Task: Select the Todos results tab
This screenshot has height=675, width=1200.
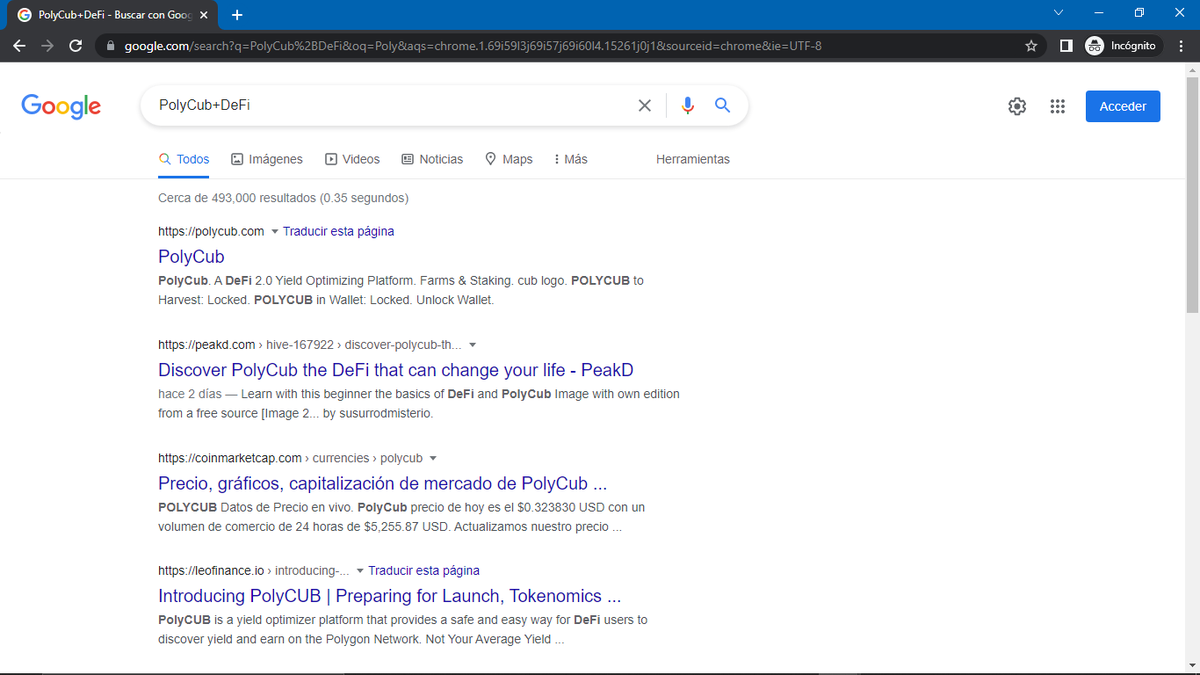Action: tap(184, 159)
